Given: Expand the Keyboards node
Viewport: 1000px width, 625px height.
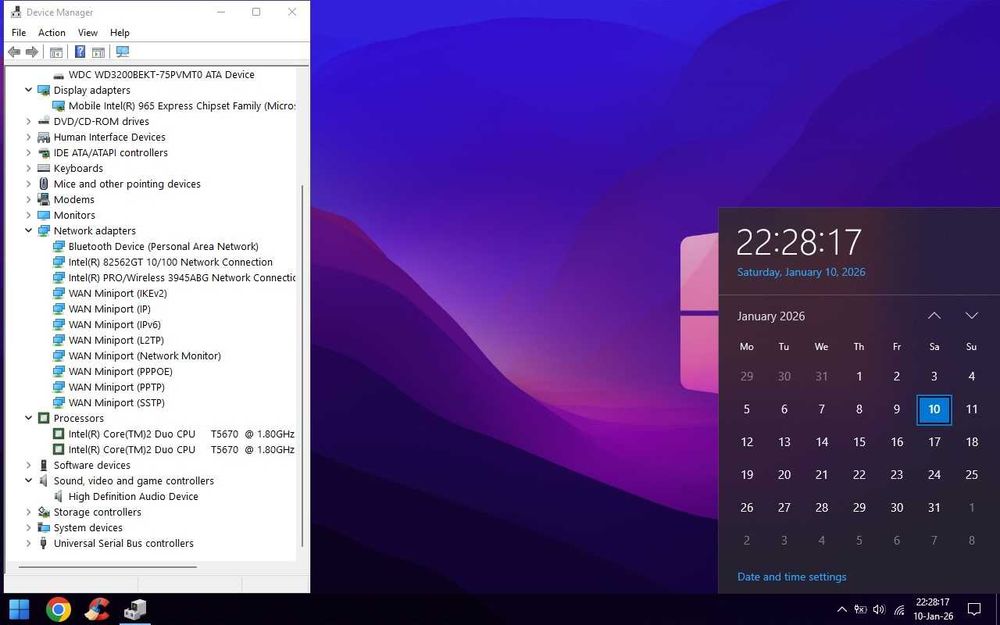Looking at the screenshot, I should pos(28,168).
